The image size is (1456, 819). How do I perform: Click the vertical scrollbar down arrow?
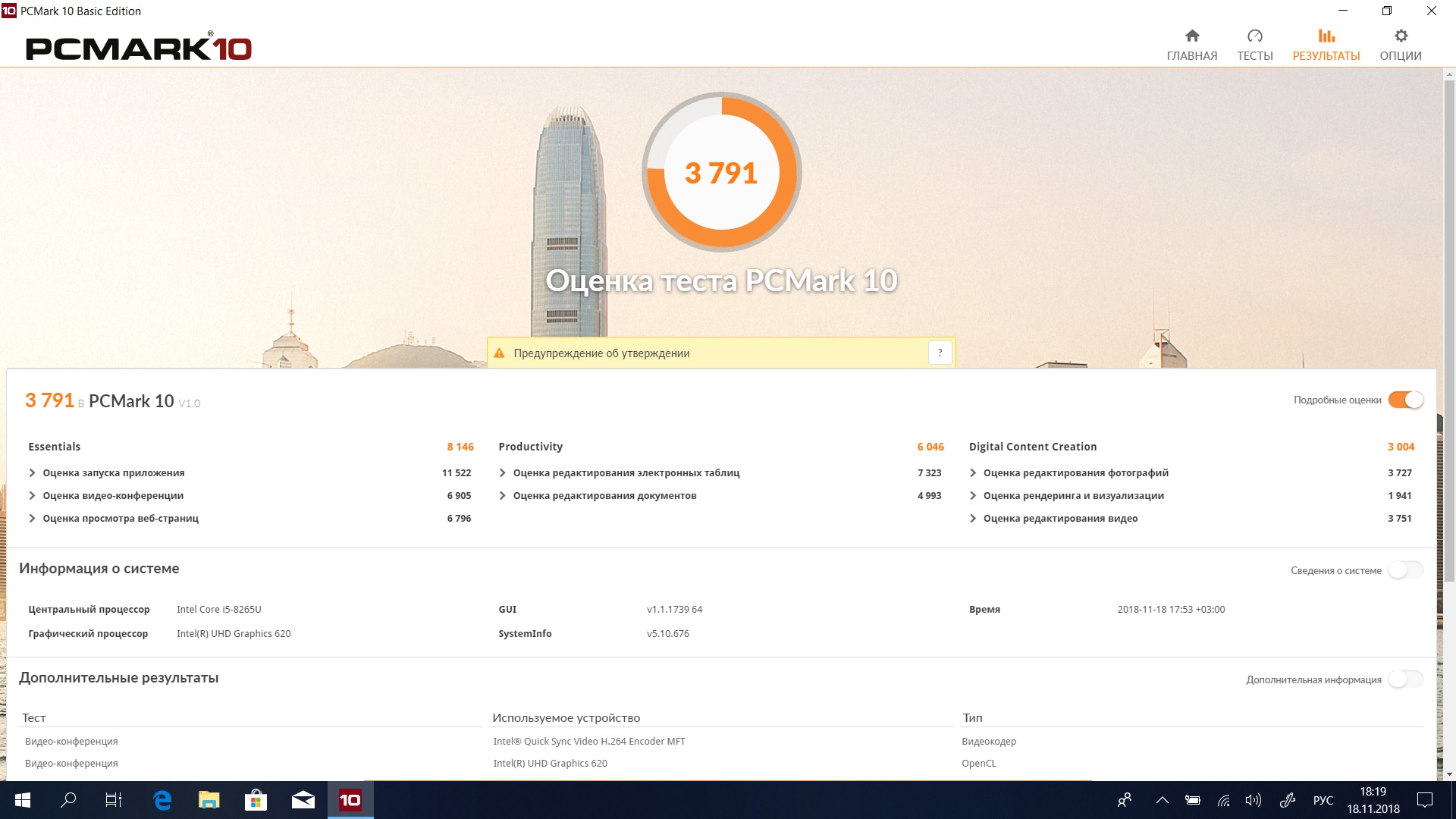pyautogui.click(x=1449, y=774)
